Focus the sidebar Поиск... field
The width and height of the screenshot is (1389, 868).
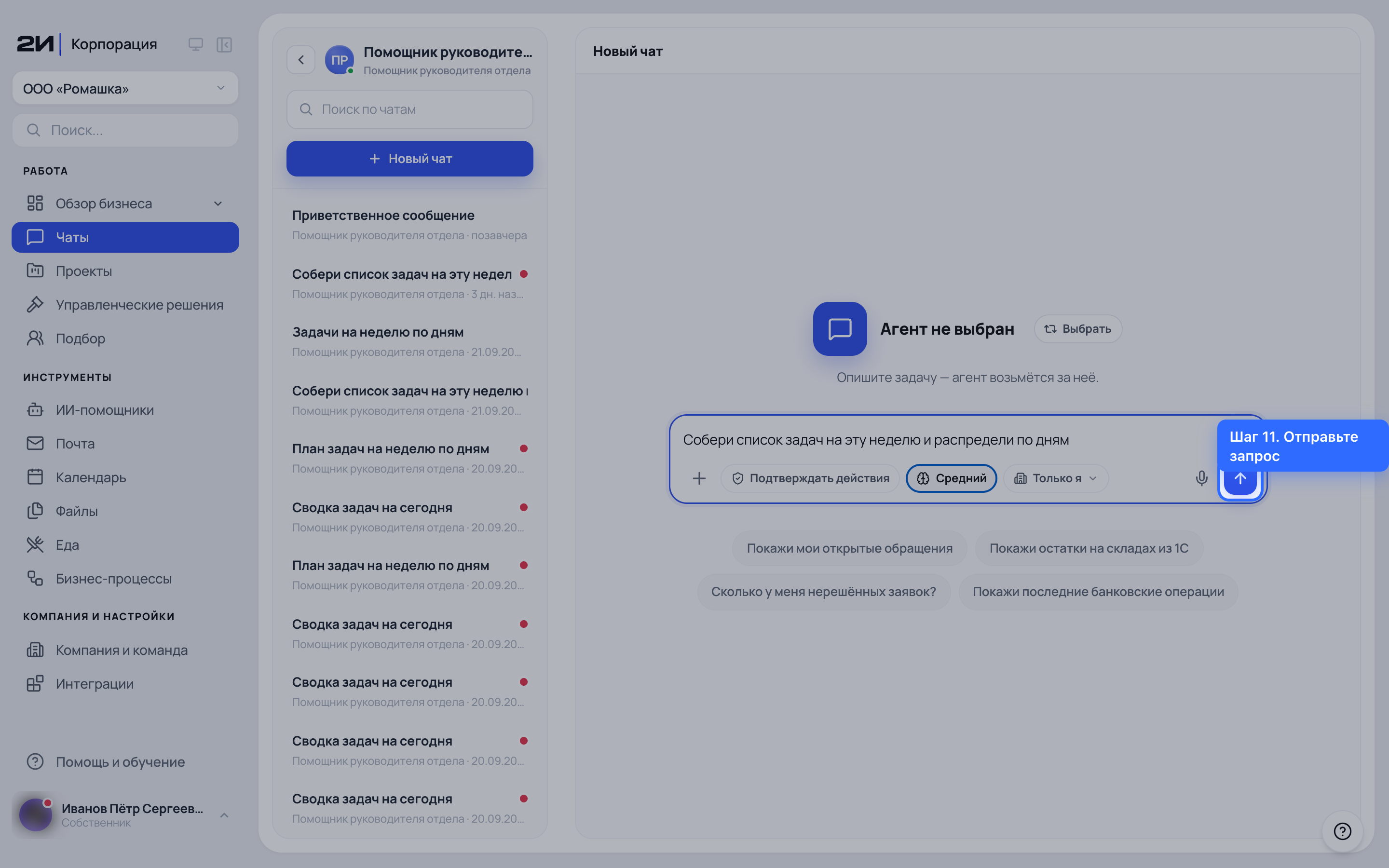pyautogui.click(x=125, y=130)
